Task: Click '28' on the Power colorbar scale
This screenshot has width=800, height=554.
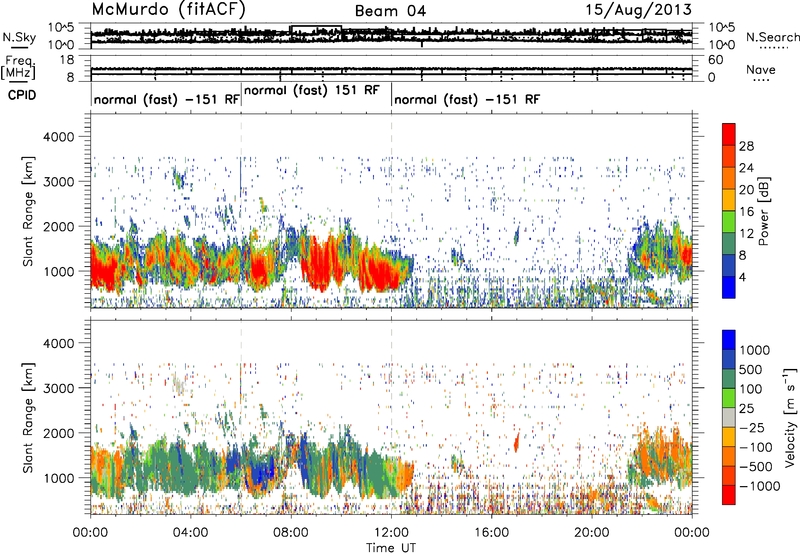Action: point(746,146)
